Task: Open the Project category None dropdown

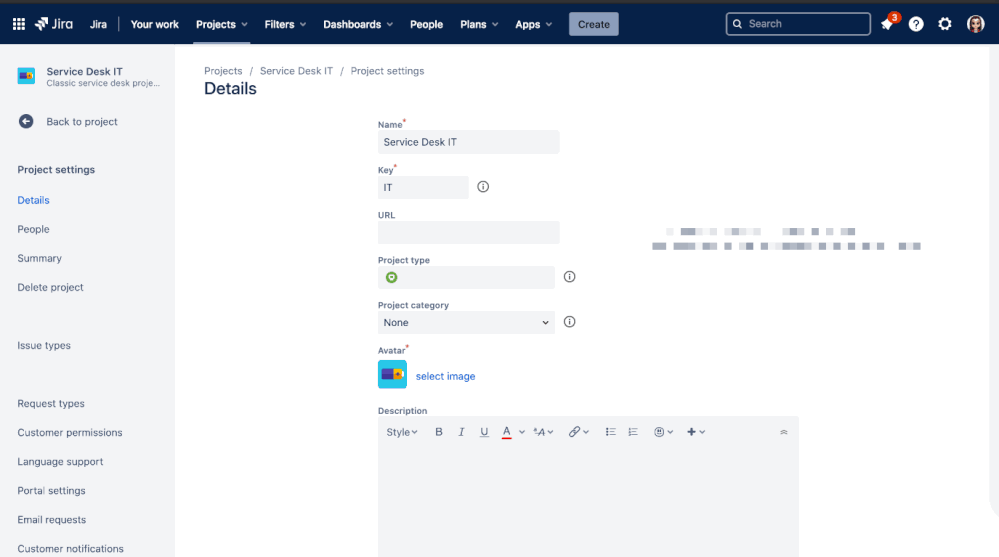Action: [466, 322]
